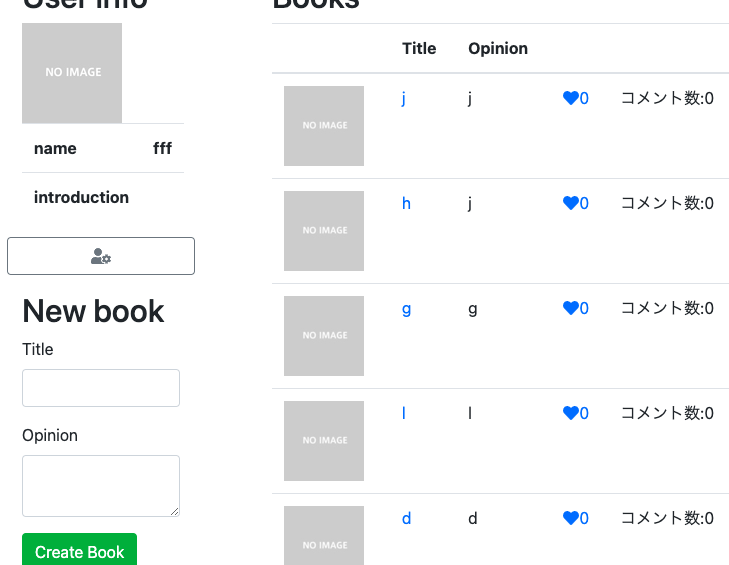This screenshot has width=729, height=565.
Task: Click the thumbnail image of book j
Action: tap(324, 126)
